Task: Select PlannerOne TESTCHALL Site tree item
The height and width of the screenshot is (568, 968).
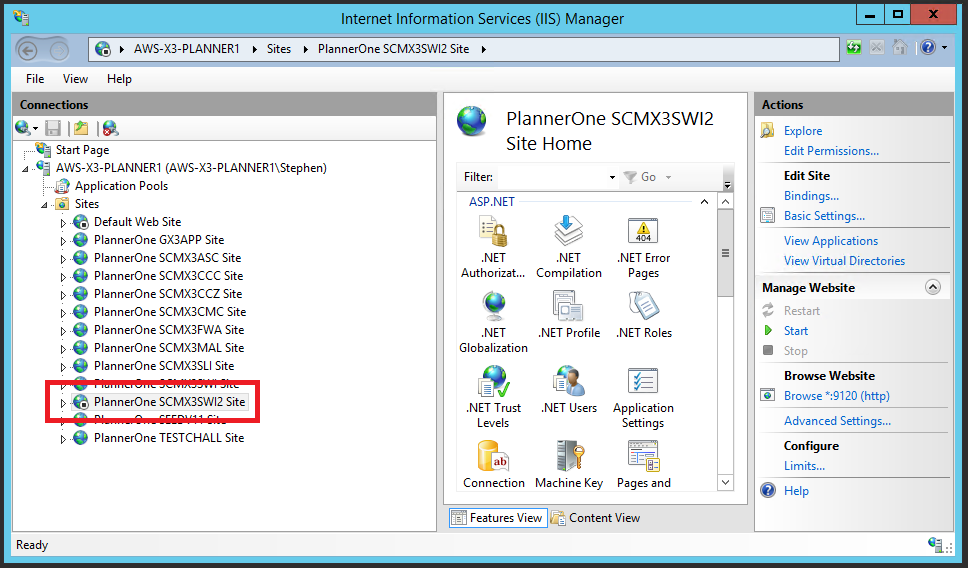Action: pyautogui.click(x=169, y=438)
